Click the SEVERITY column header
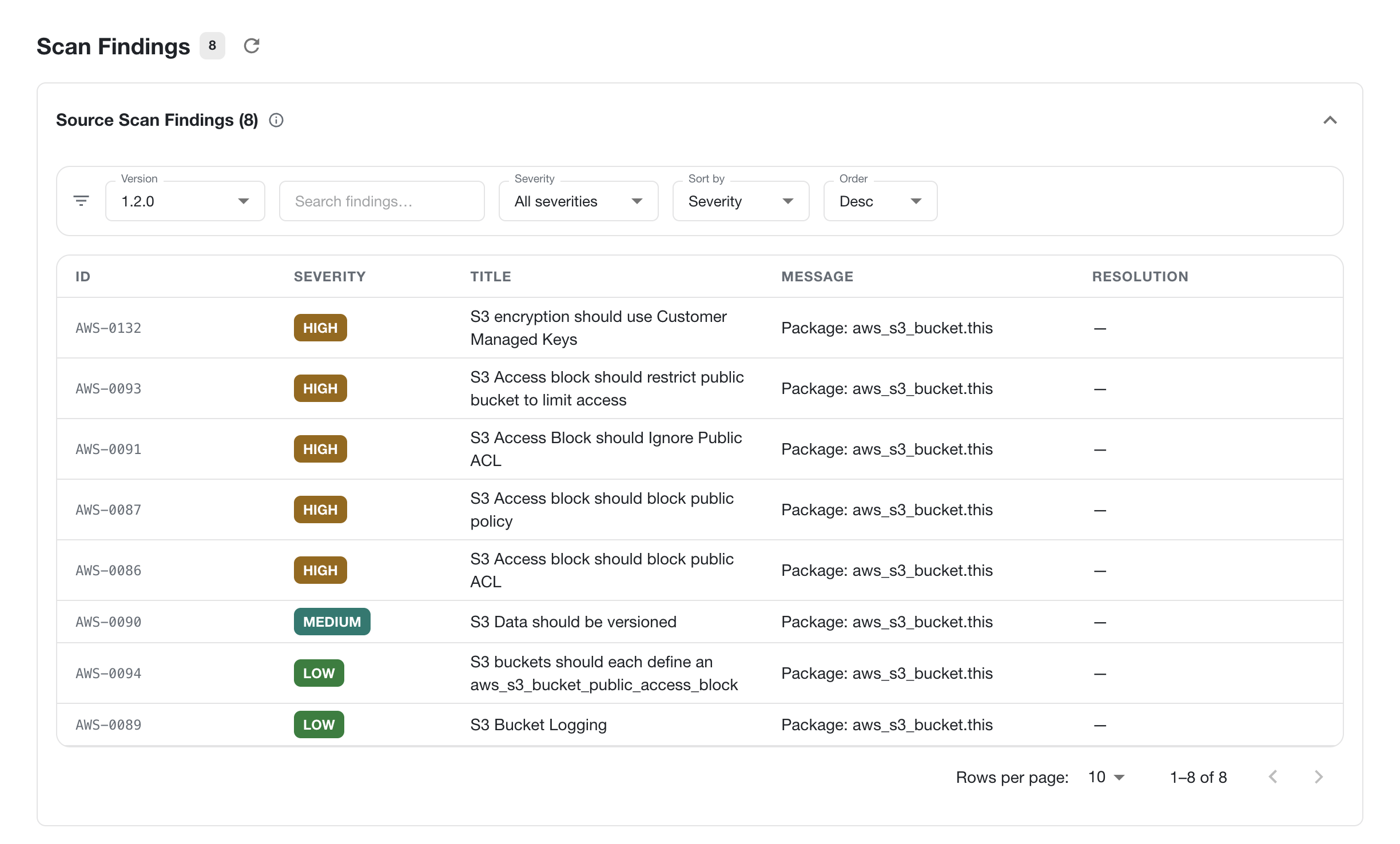Image resolution: width=1400 pixels, height=844 pixels. pyautogui.click(x=329, y=277)
